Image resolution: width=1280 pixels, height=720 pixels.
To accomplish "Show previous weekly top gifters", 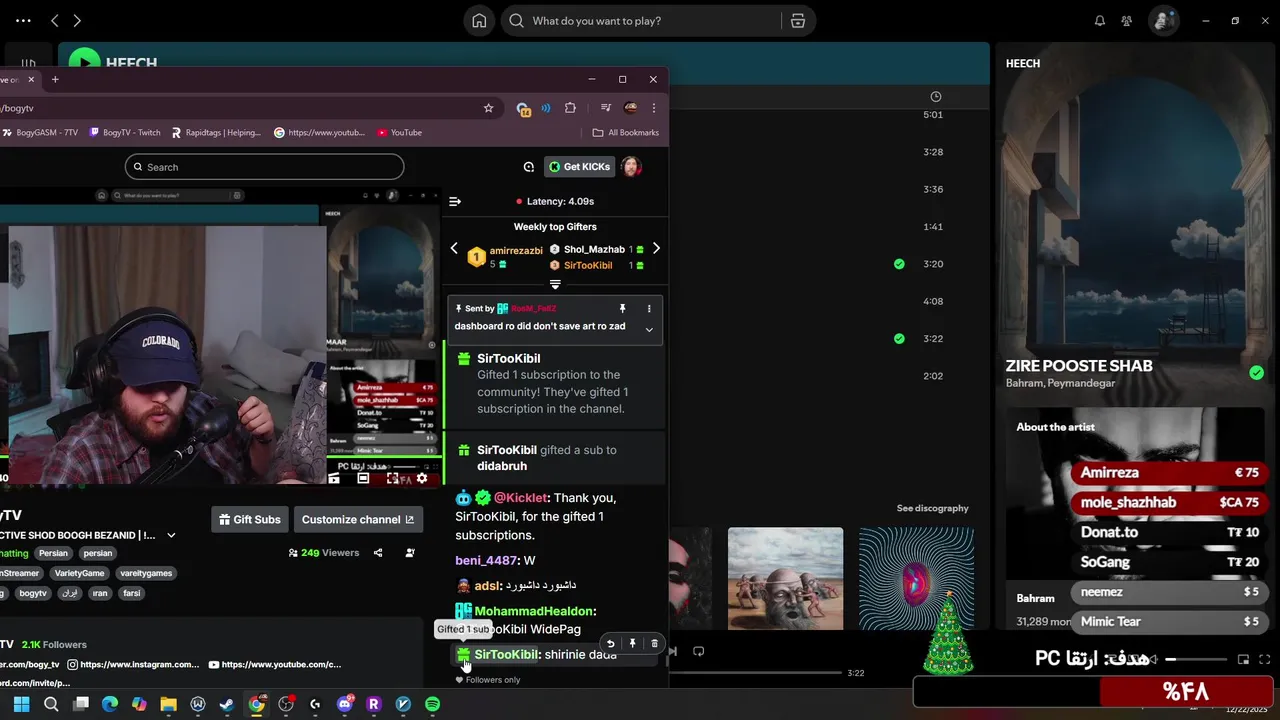I will pyautogui.click(x=454, y=249).
